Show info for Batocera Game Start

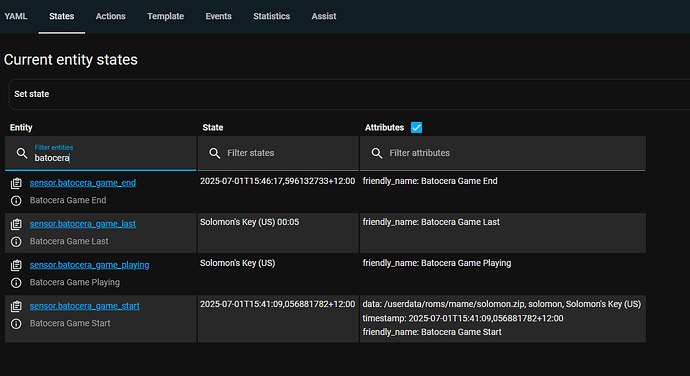pos(16,324)
